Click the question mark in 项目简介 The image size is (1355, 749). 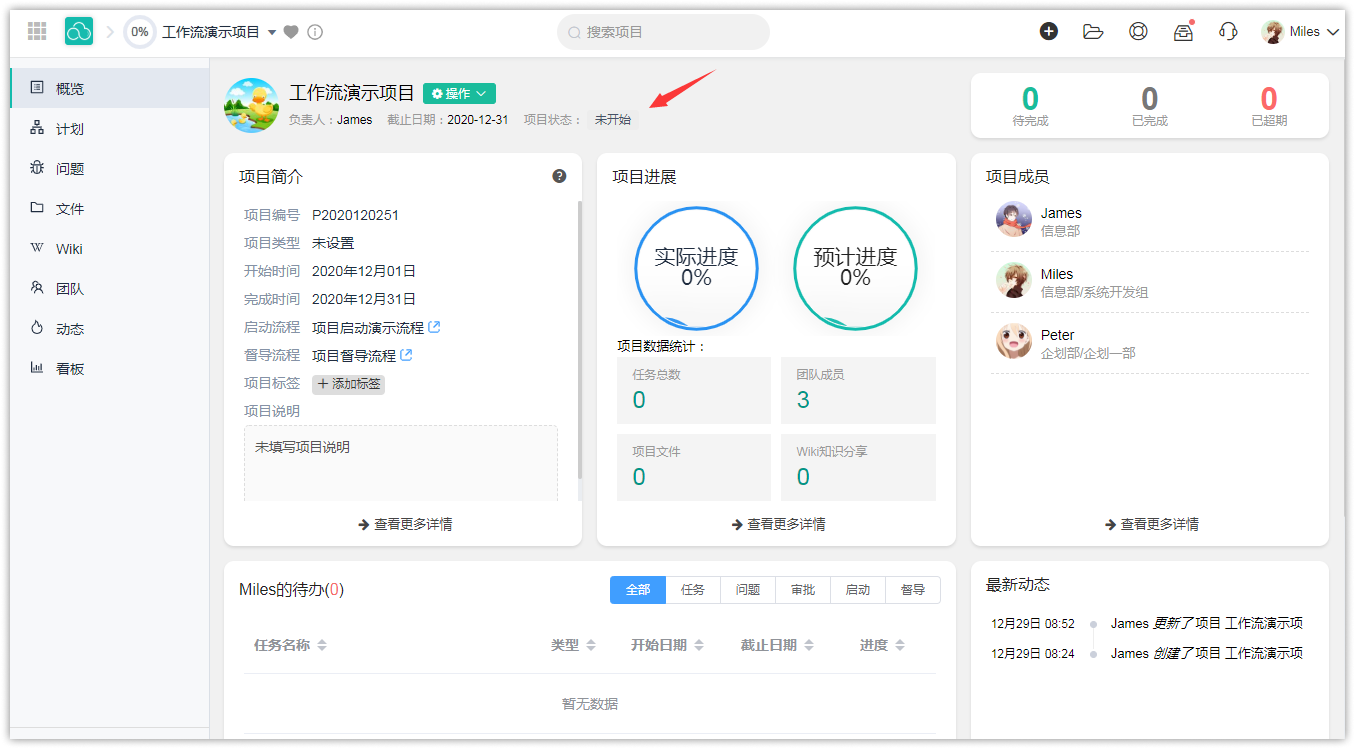coord(559,176)
